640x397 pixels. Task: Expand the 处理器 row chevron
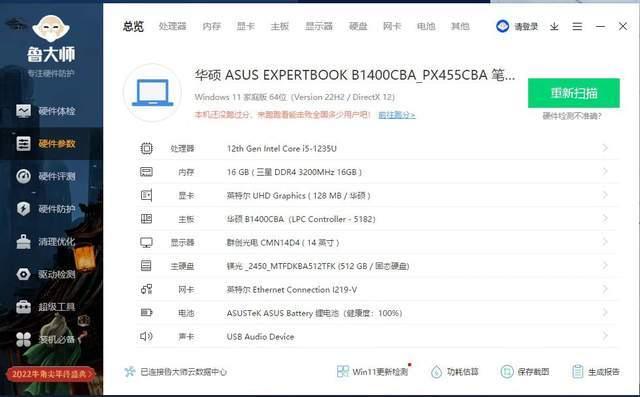[x=605, y=148]
